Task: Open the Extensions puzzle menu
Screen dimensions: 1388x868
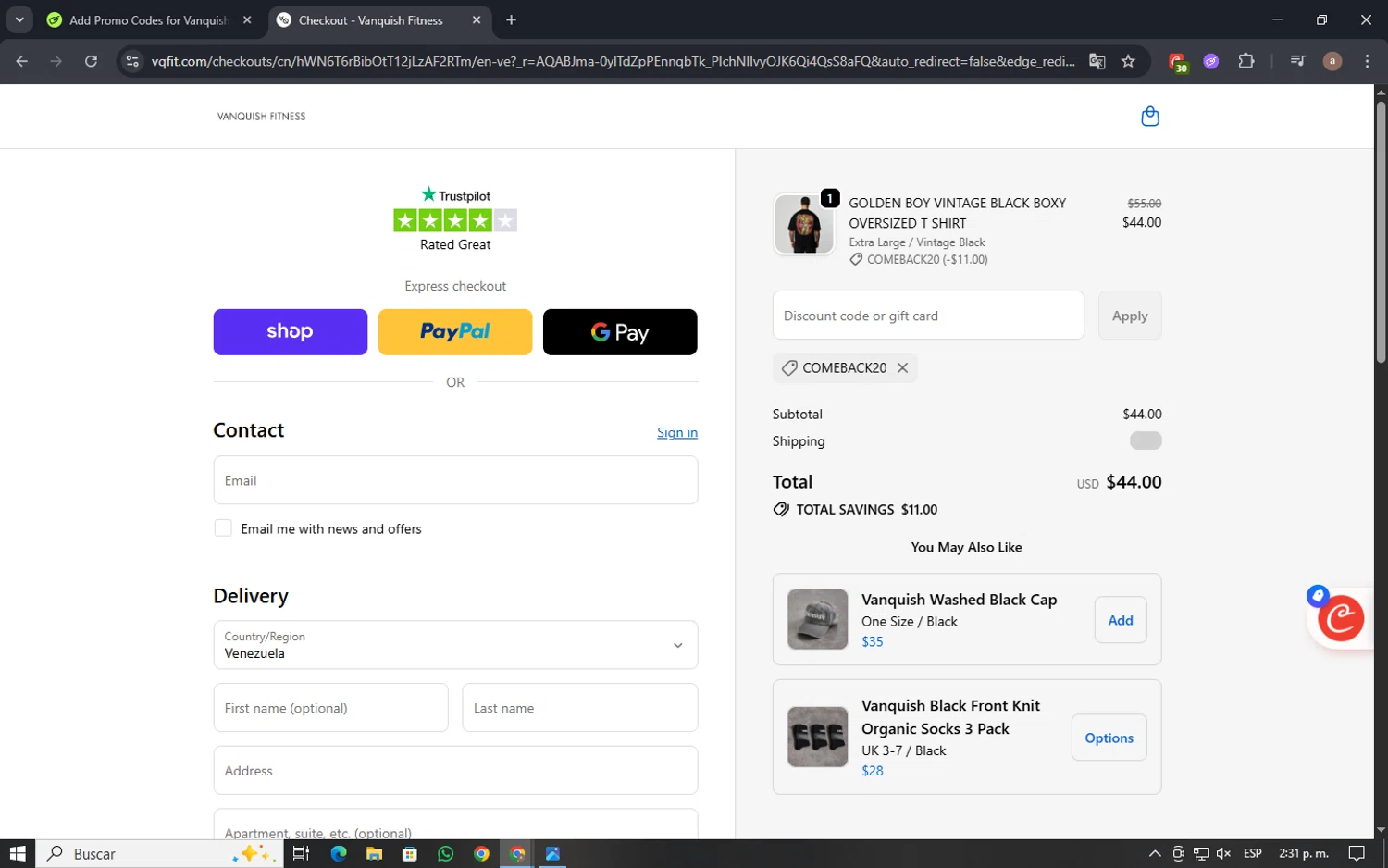Action: click(x=1246, y=61)
